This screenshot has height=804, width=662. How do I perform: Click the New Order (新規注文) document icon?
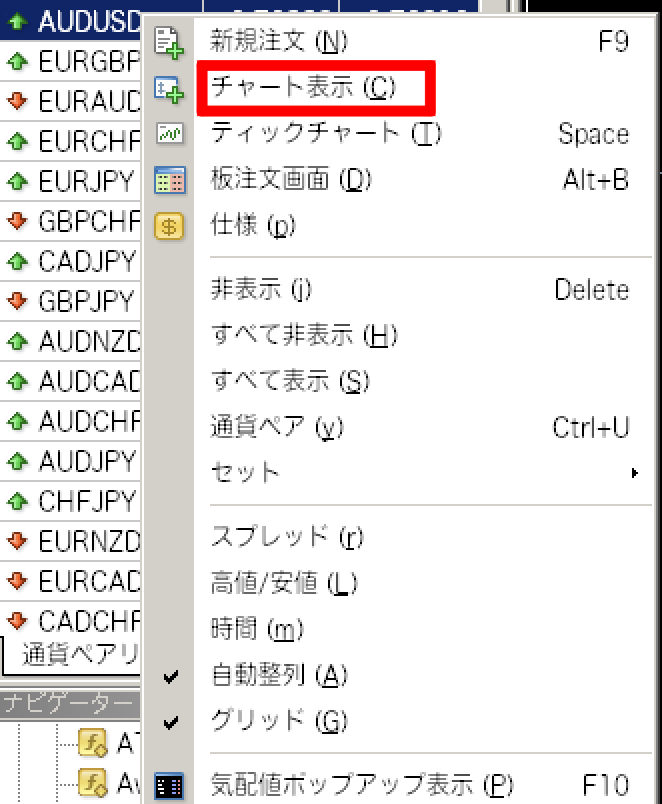(x=169, y=42)
